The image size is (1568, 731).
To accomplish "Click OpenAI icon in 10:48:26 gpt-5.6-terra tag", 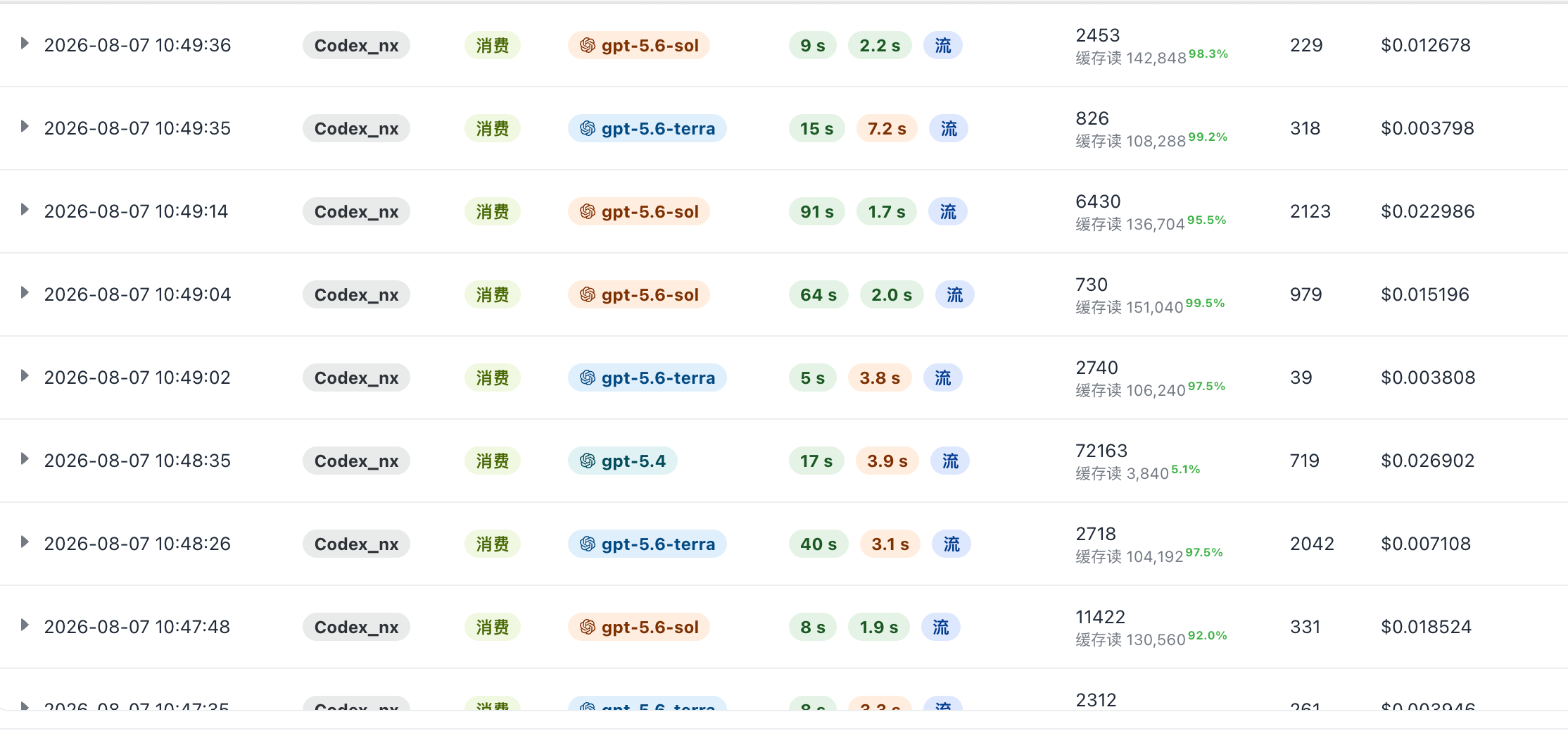I will (588, 544).
